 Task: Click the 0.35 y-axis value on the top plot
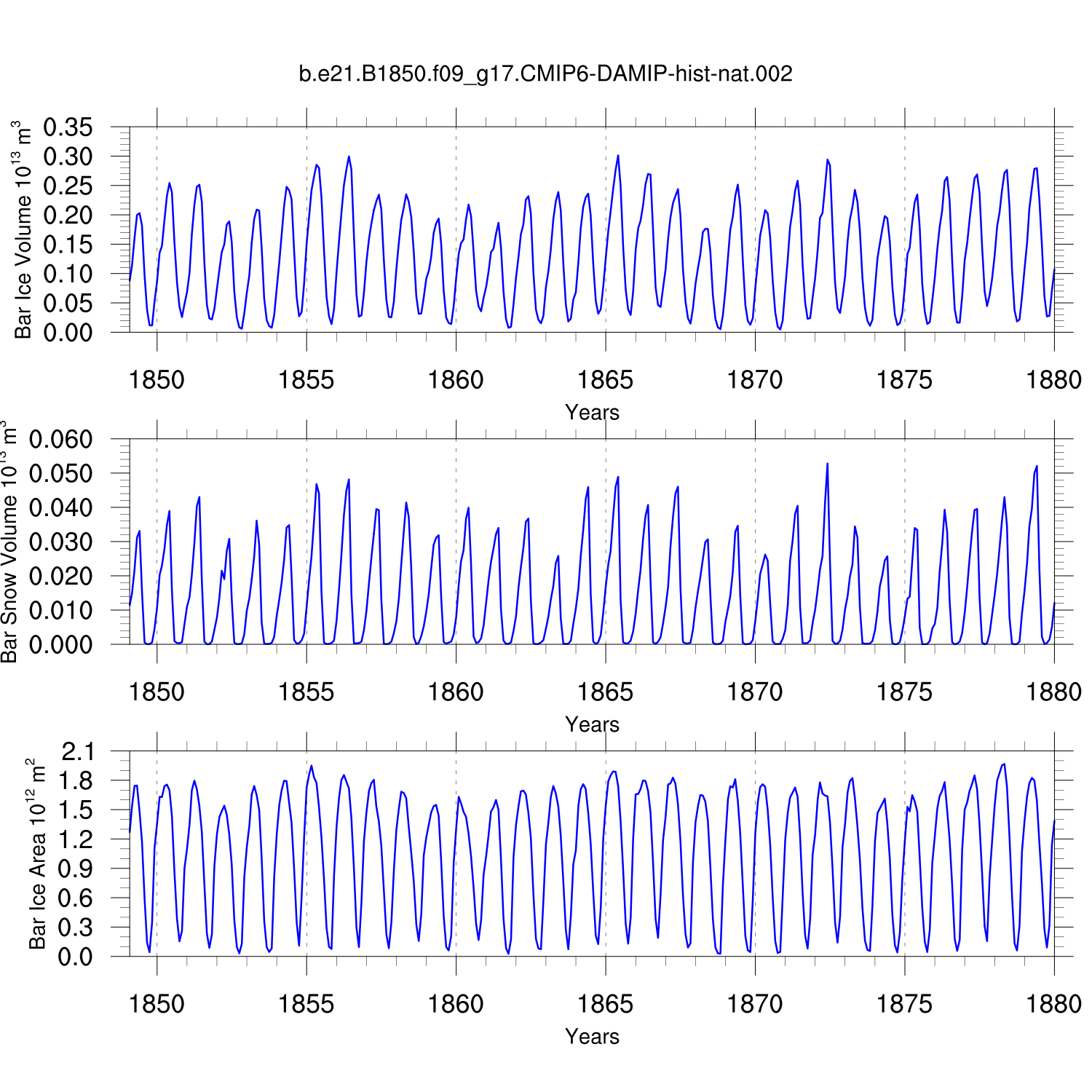pos(68,127)
